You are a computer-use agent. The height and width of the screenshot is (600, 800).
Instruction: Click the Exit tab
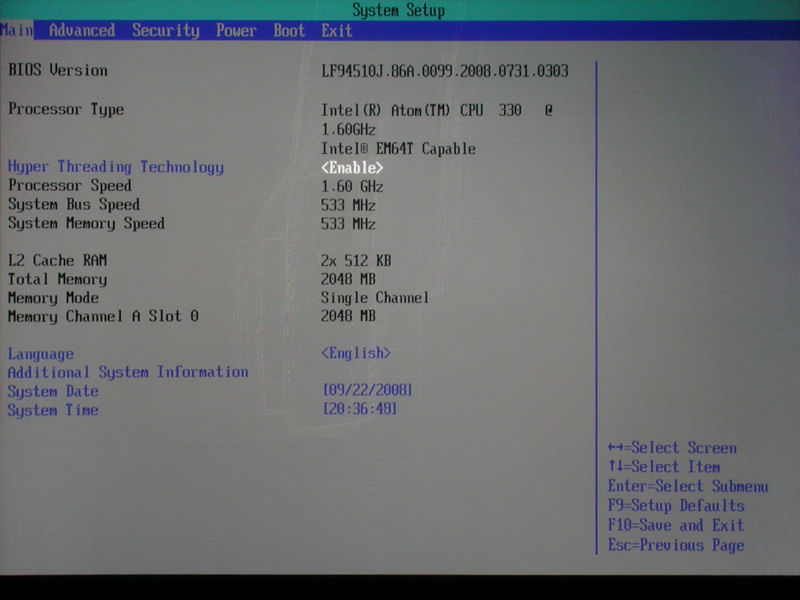(337, 31)
